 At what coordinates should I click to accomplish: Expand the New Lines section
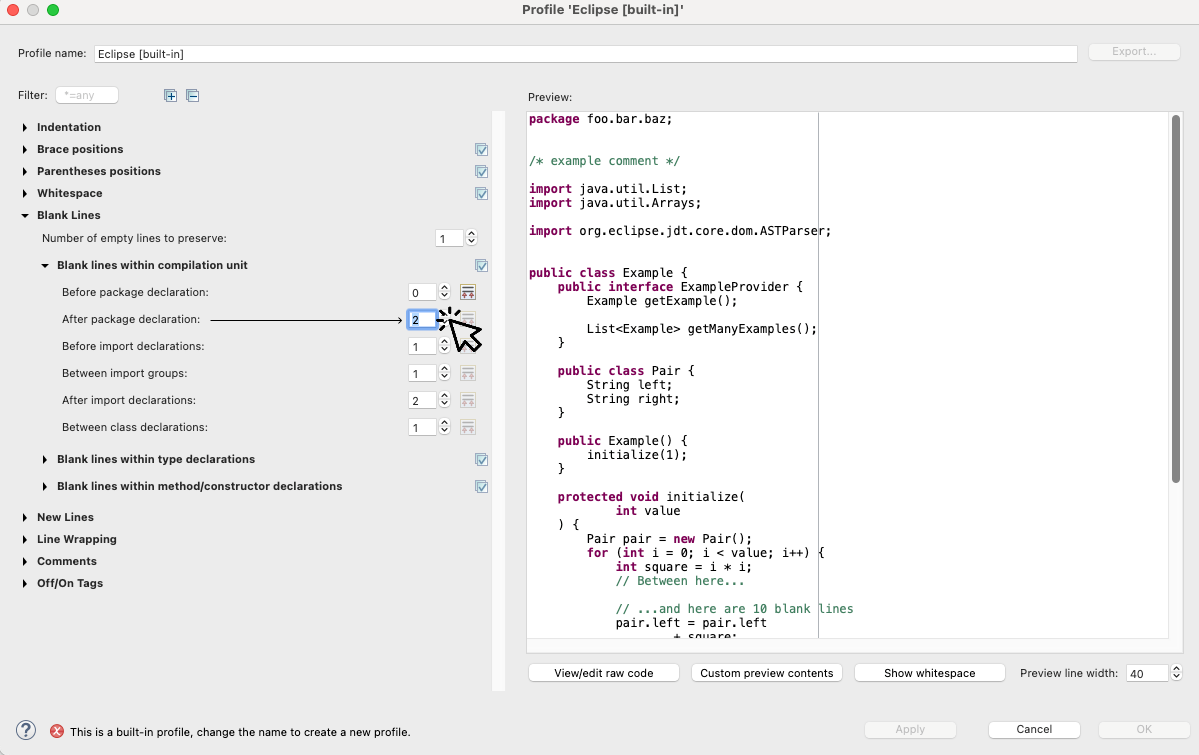coord(25,518)
